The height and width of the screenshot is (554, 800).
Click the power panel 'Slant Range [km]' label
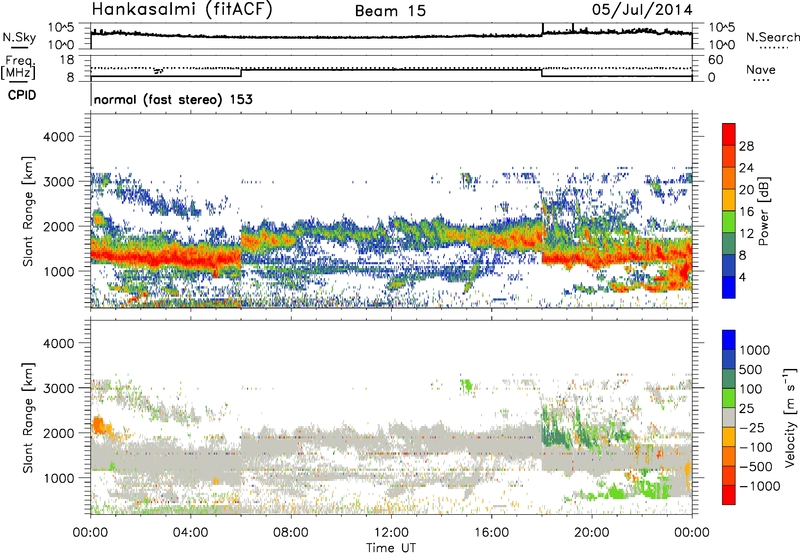[x=28, y=211]
